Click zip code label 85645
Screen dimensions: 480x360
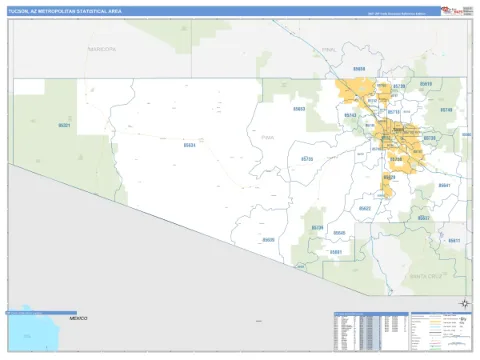point(339,233)
